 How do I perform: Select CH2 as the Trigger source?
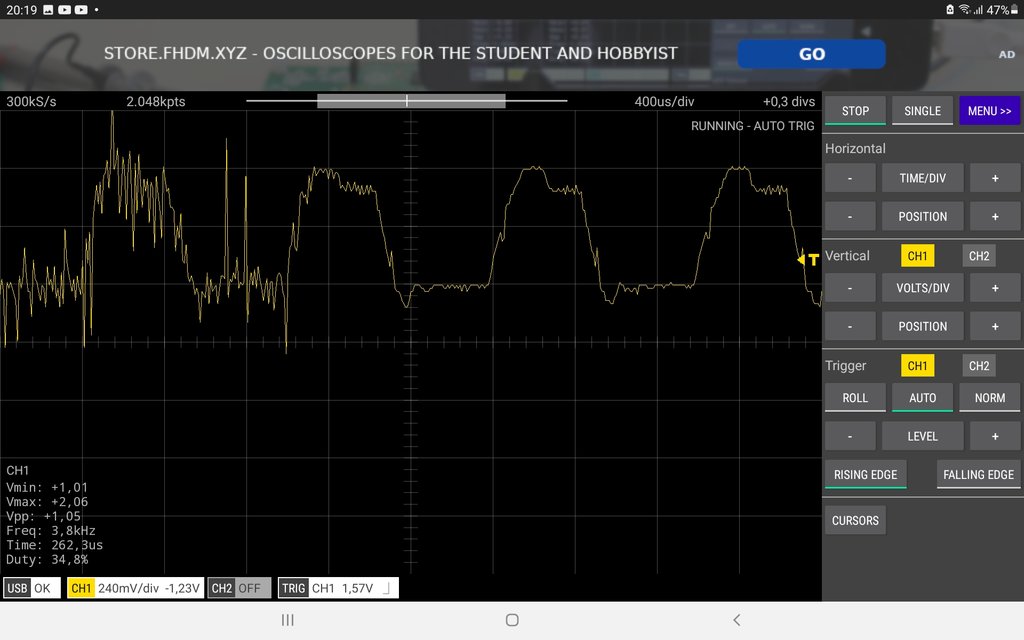[978, 366]
